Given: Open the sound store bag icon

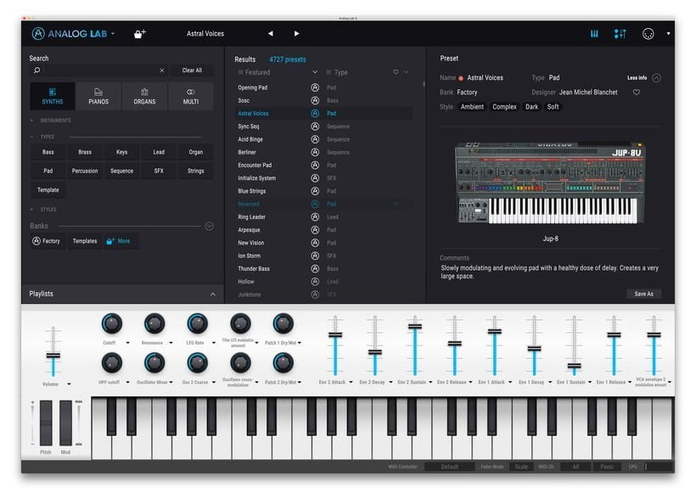Looking at the screenshot, I should point(139,34).
